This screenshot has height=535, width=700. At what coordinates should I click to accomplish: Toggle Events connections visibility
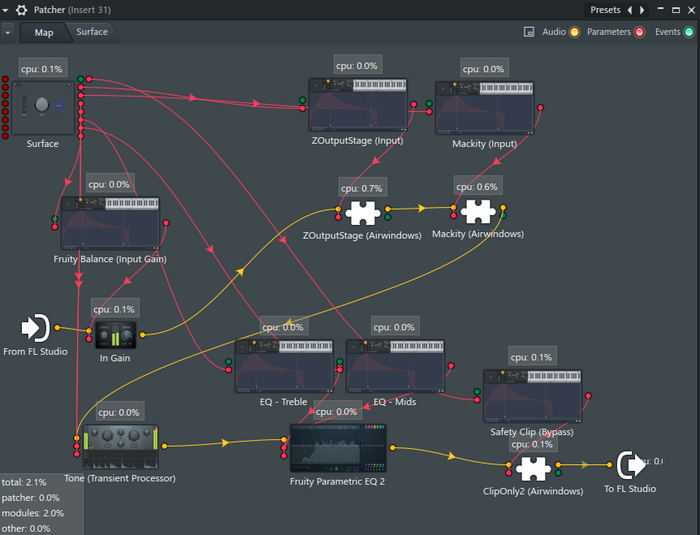pos(689,32)
